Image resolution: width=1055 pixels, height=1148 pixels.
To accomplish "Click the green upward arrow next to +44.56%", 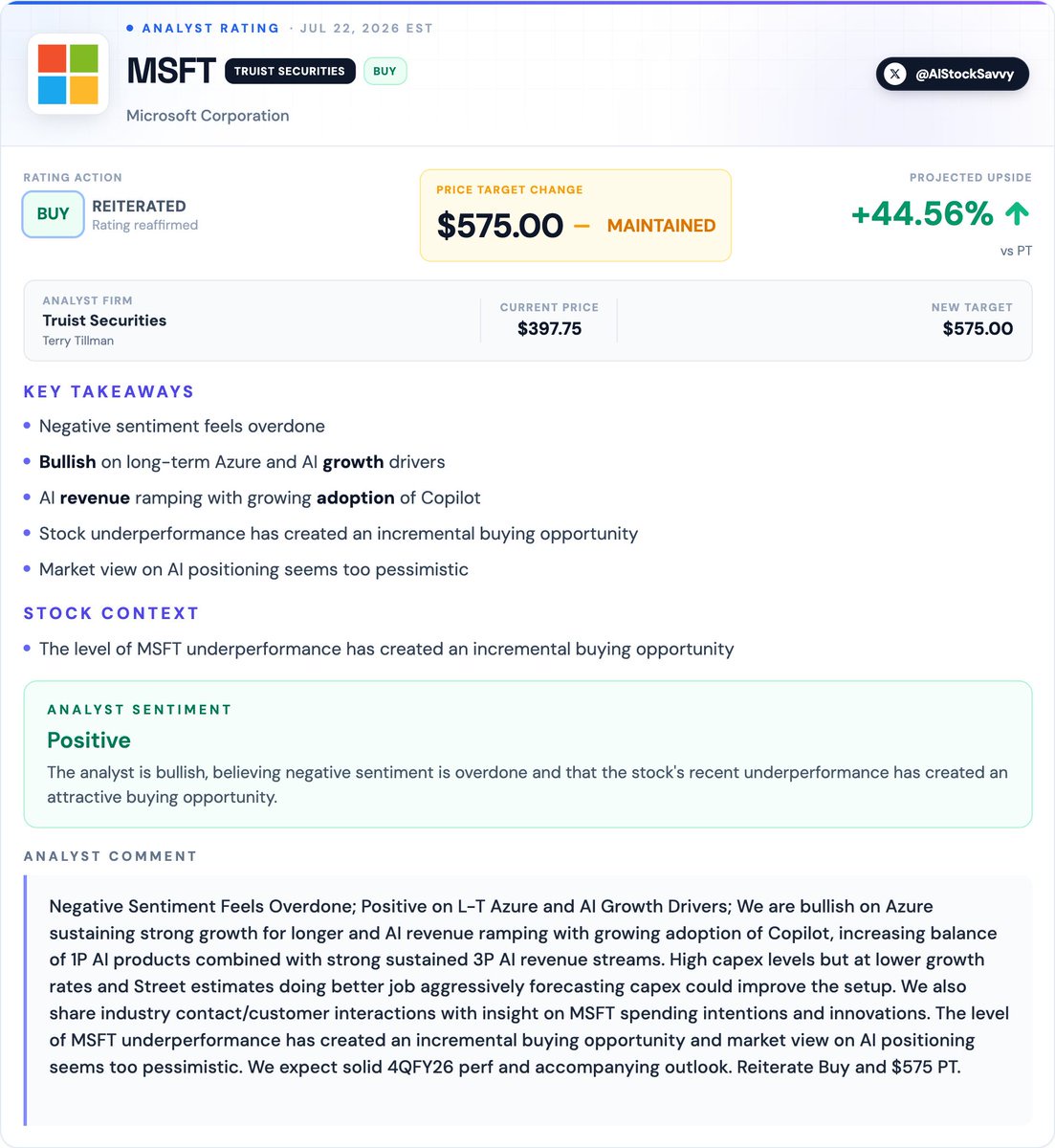I will [x=1018, y=213].
